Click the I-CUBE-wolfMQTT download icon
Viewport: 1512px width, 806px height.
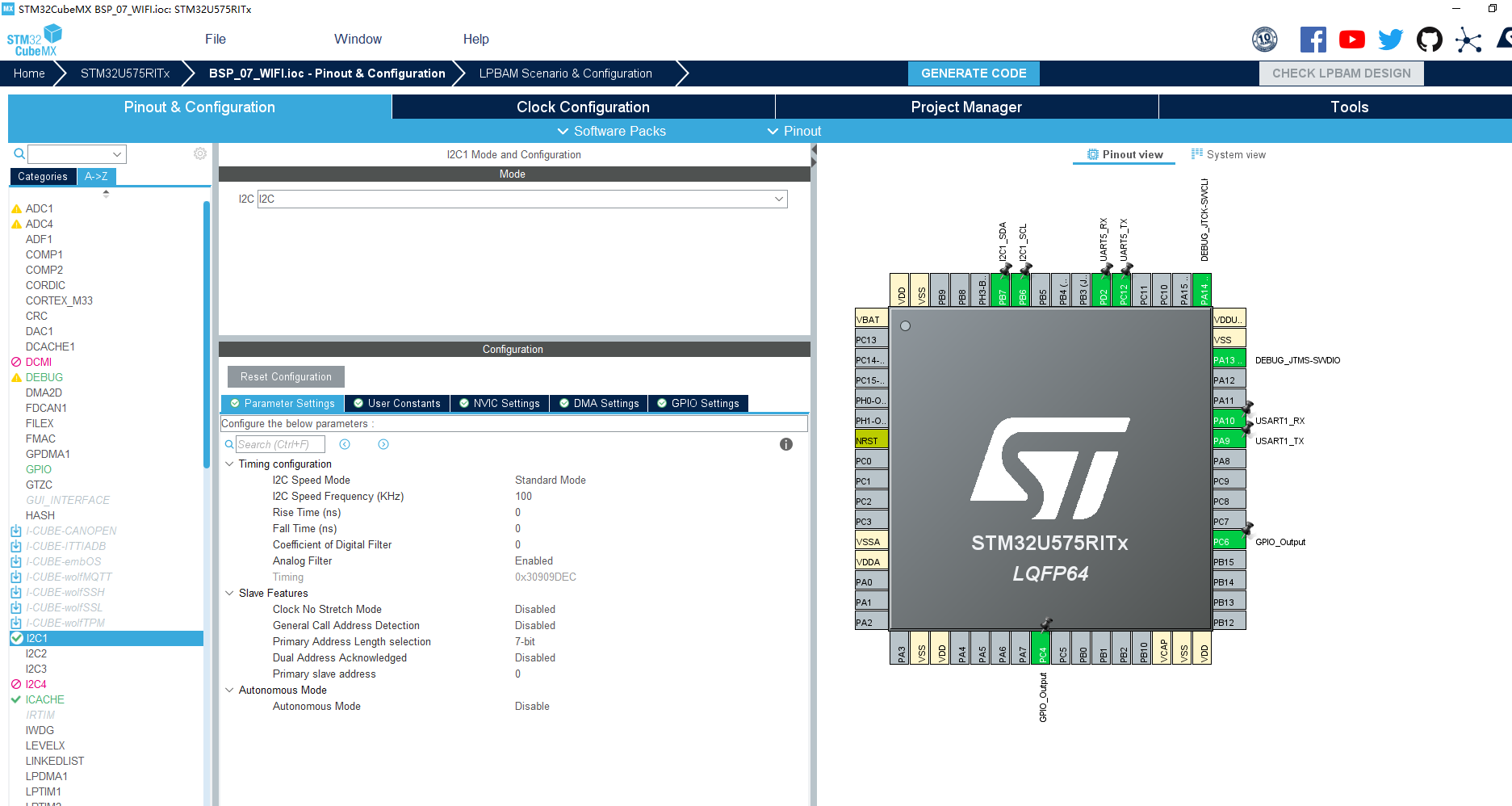15,577
